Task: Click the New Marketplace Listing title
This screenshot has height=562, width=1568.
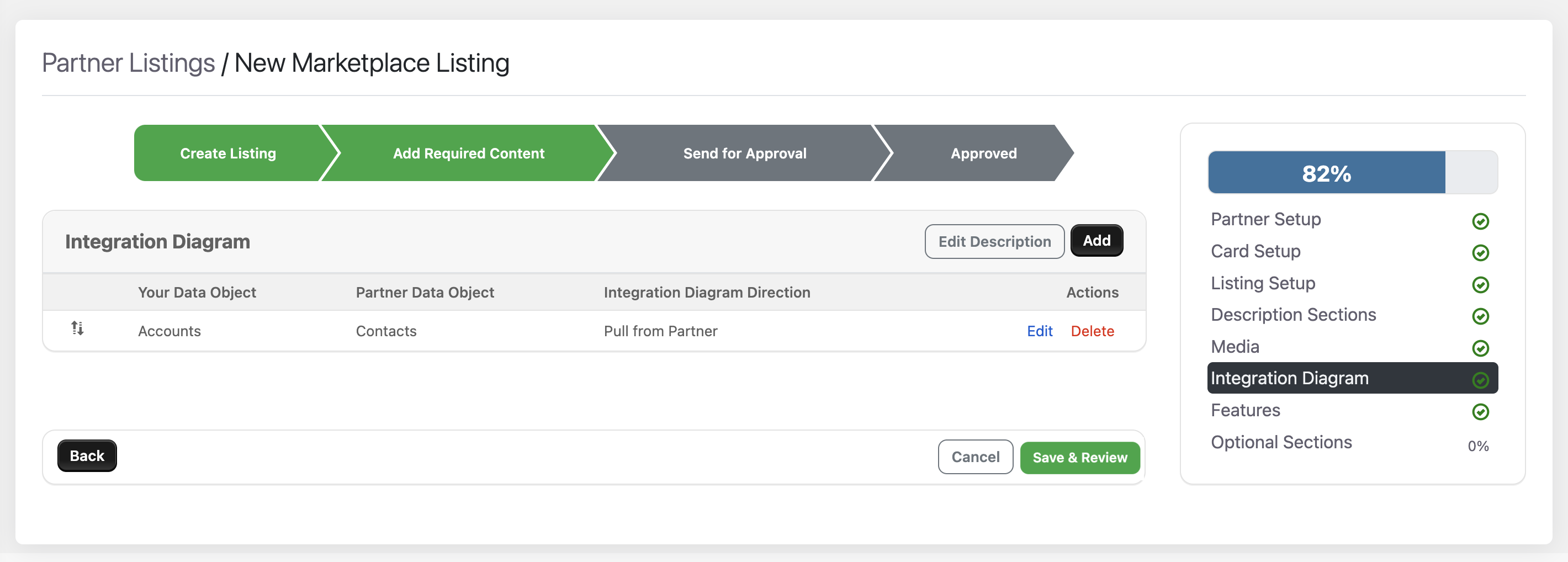Action: tap(372, 63)
